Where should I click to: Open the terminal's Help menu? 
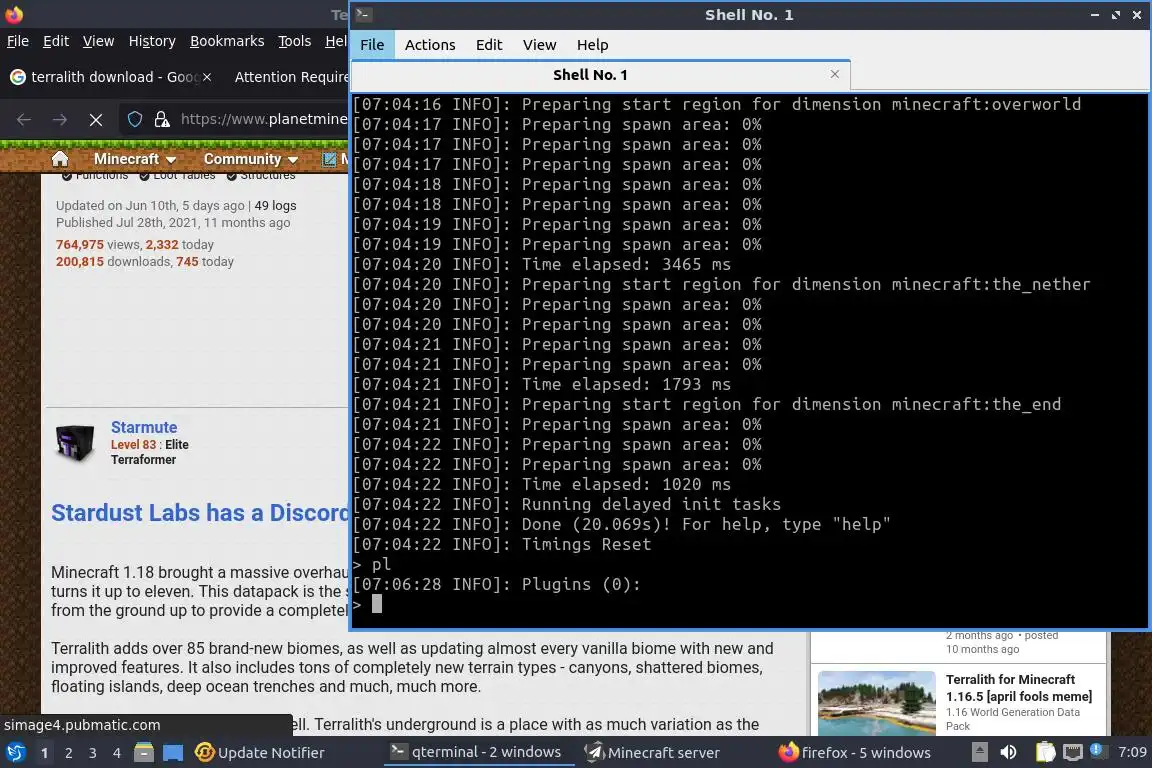point(592,45)
